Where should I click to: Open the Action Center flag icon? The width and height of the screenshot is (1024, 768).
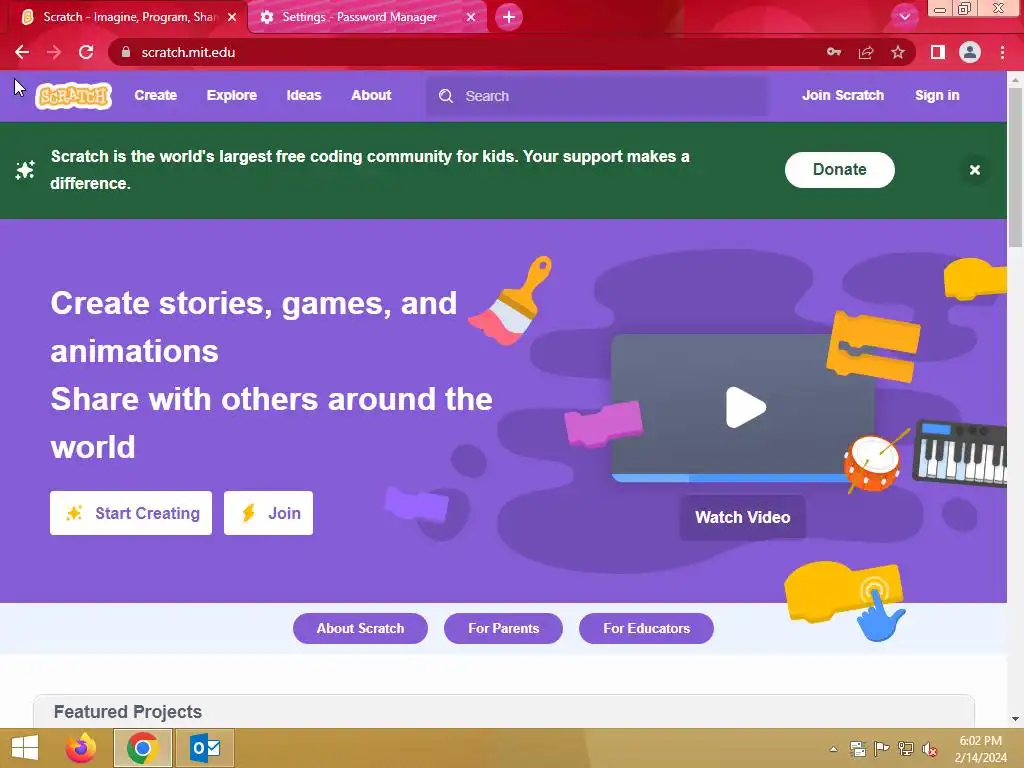[x=882, y=749]
